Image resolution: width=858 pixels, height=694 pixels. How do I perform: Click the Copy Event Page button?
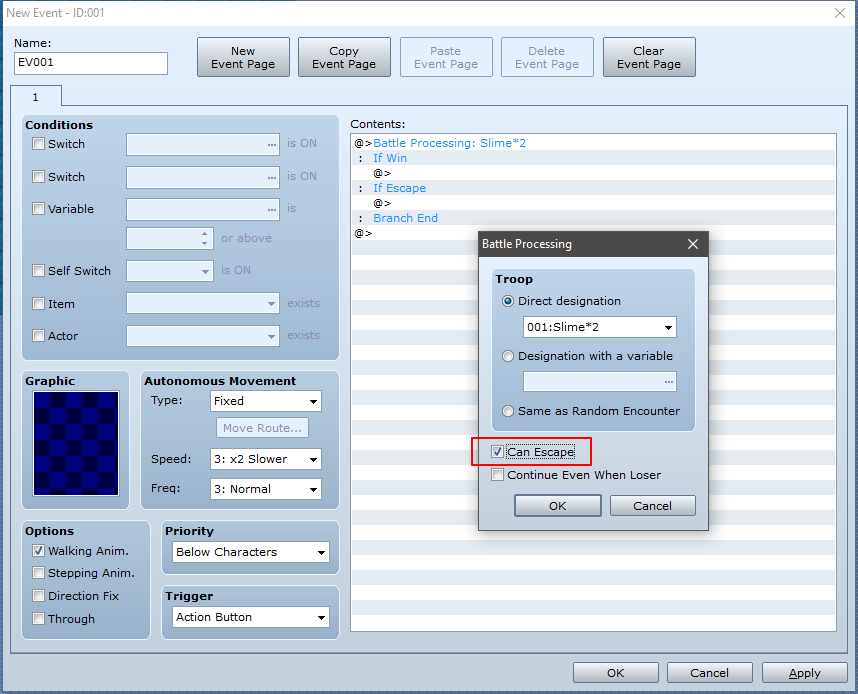[x=344, y=57]
